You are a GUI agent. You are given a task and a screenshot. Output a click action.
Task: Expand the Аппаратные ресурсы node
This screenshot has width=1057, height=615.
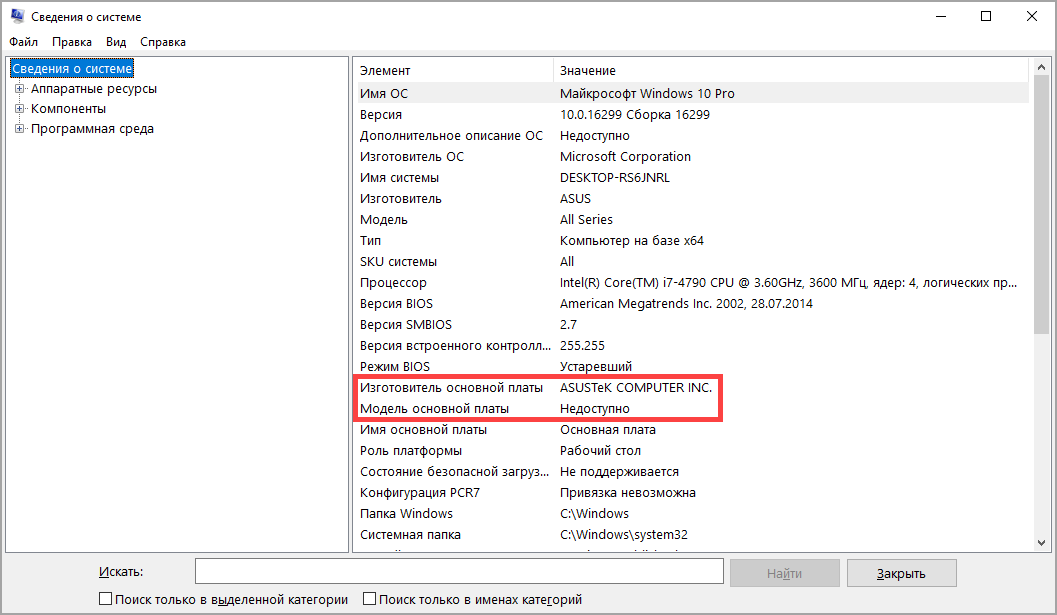[20, 89]
